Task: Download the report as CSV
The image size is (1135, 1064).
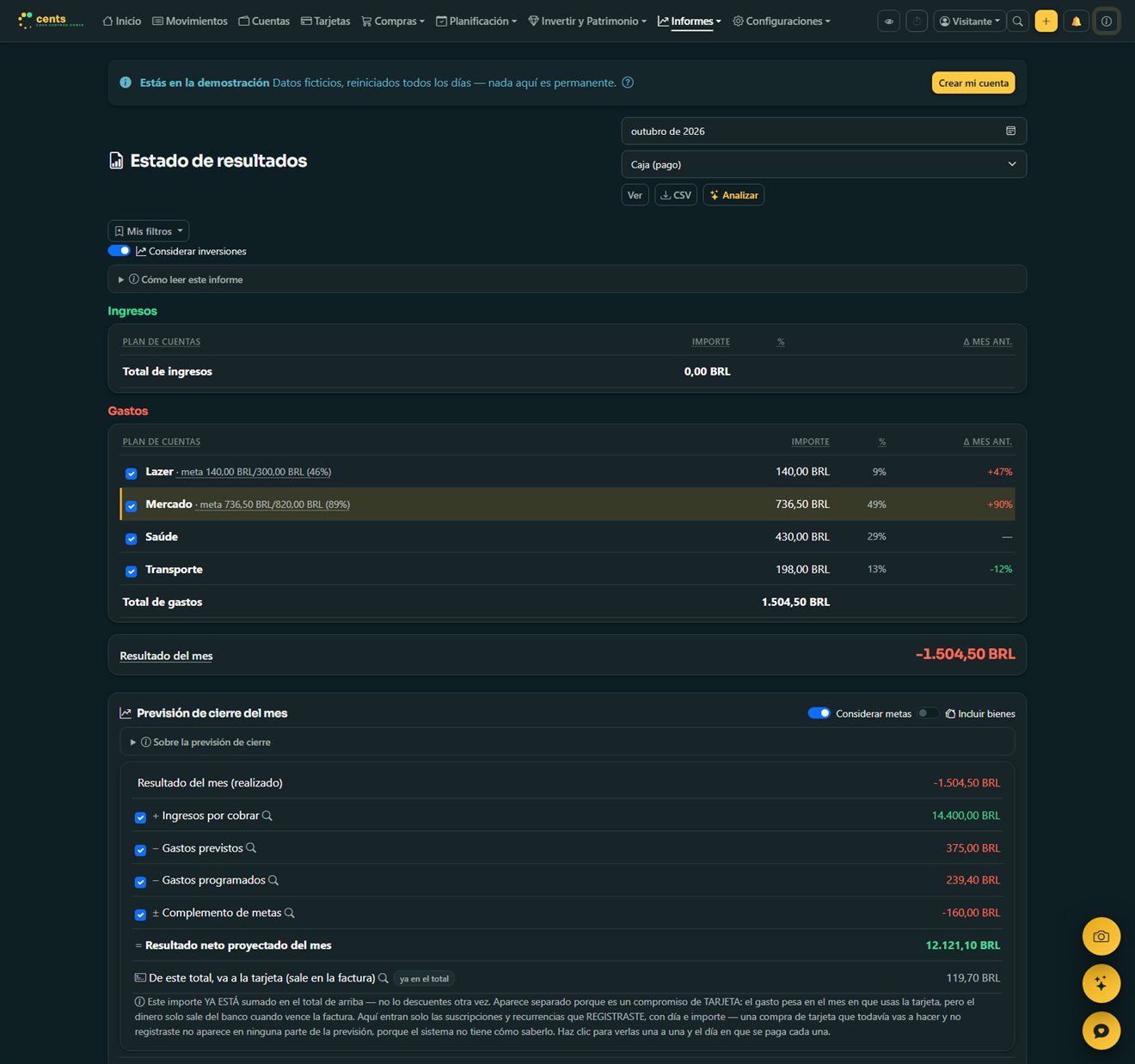Action: [676, 195]
